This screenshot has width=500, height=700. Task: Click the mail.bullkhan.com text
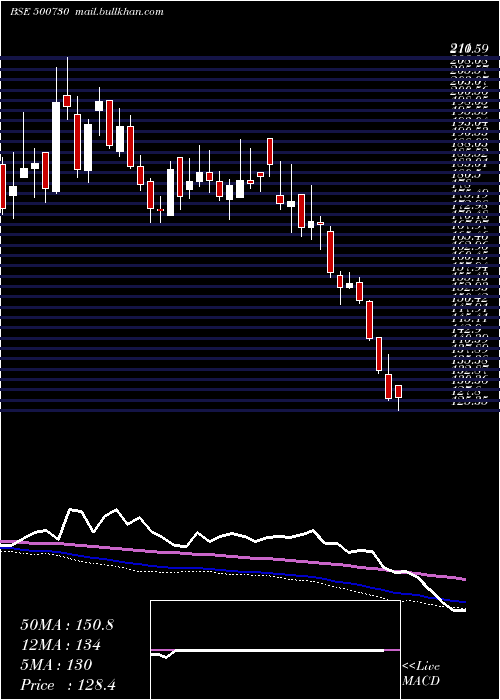click(117, 12)
